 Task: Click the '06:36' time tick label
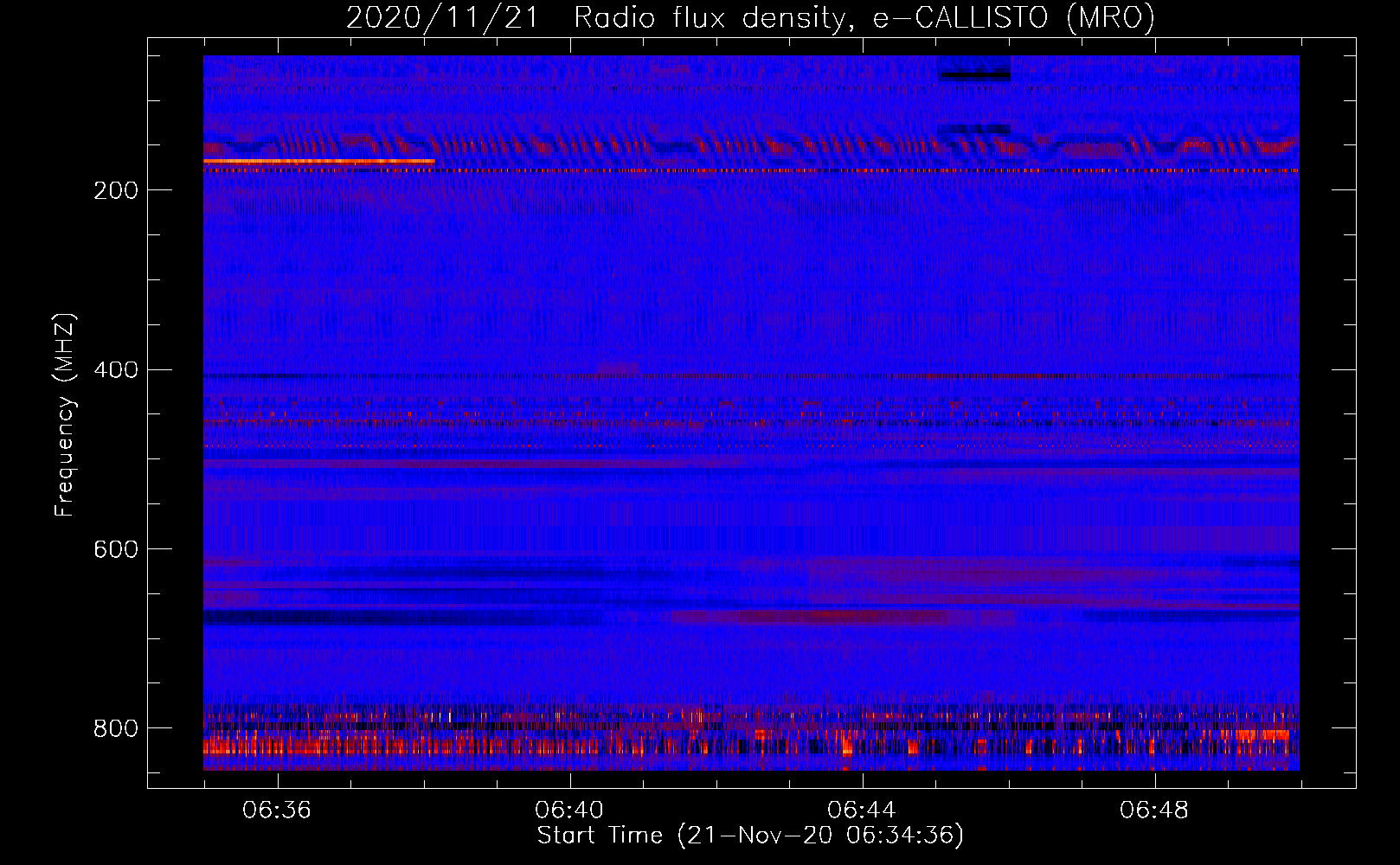tap(277, 811)
